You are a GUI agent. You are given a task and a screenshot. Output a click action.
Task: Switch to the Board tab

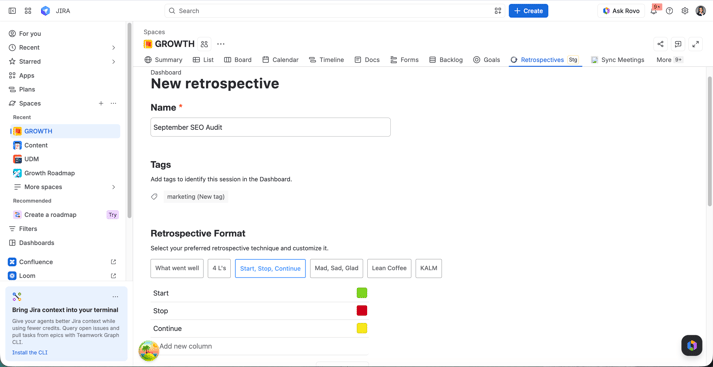238,60
